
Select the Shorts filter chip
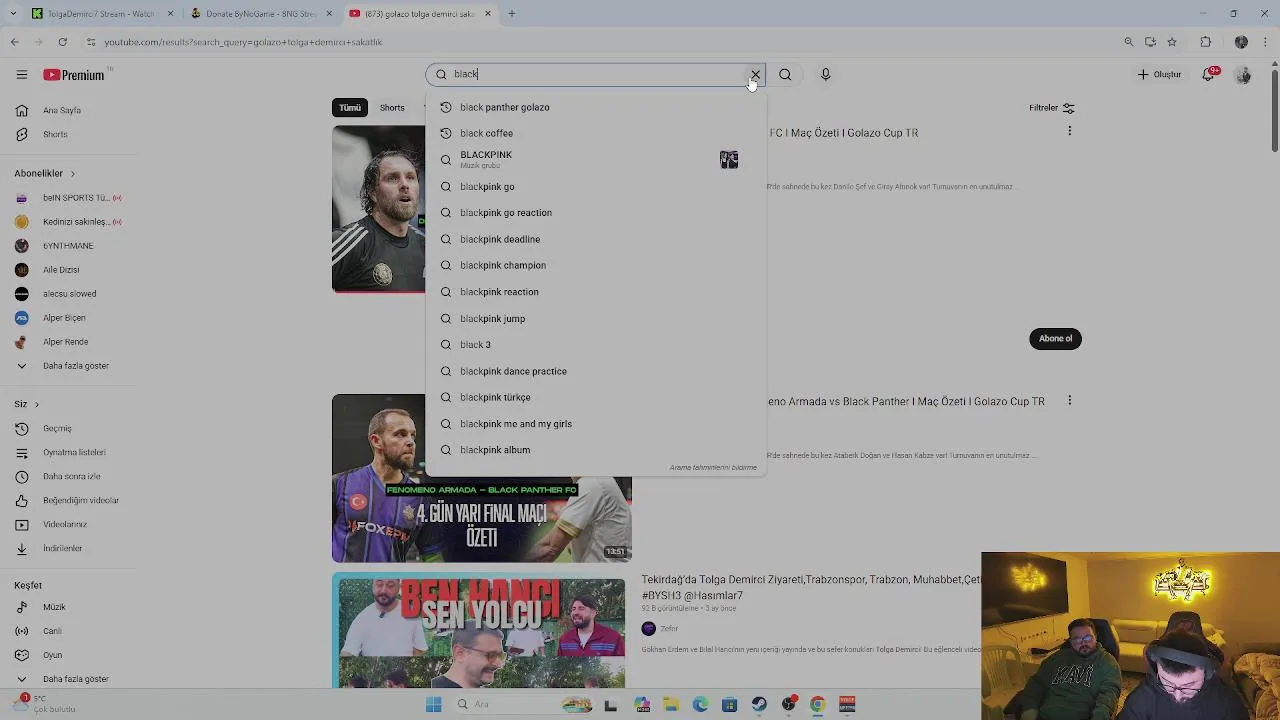(x=392, y=107)
